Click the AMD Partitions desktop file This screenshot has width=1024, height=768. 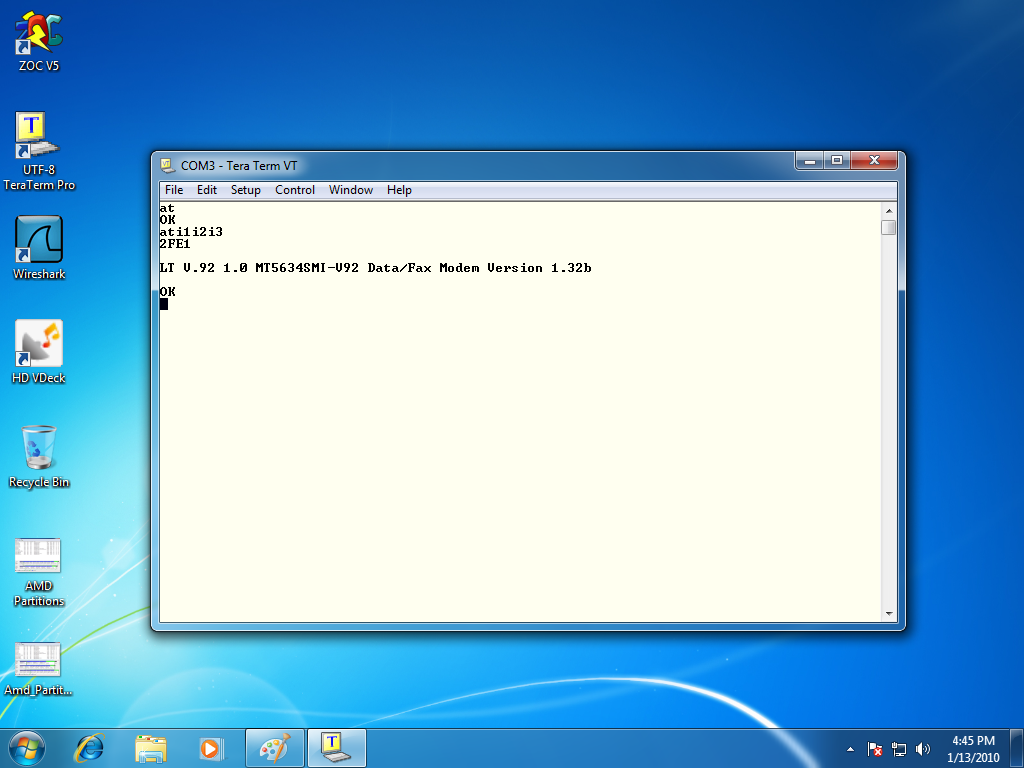click(39, 557)
